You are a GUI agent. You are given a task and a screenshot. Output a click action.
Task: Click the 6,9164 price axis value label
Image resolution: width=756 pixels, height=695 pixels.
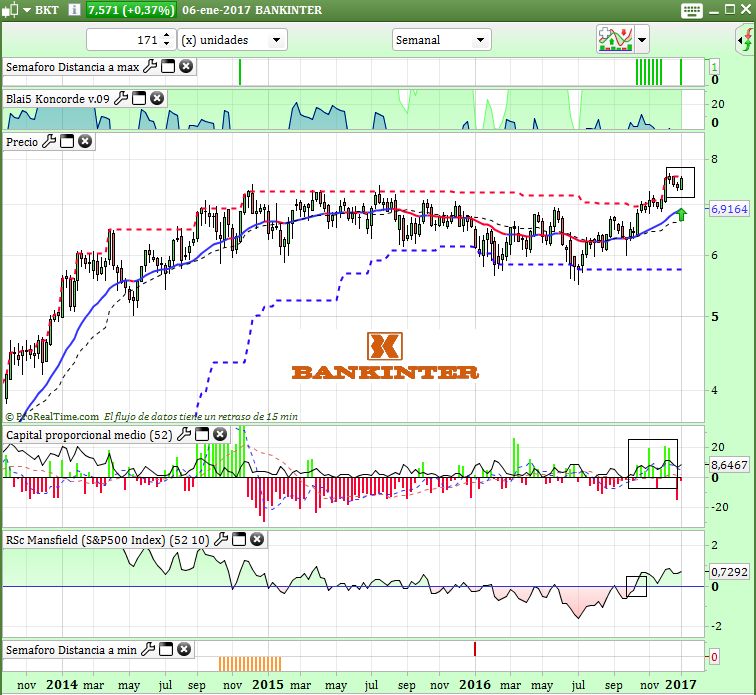click(729, 209)
